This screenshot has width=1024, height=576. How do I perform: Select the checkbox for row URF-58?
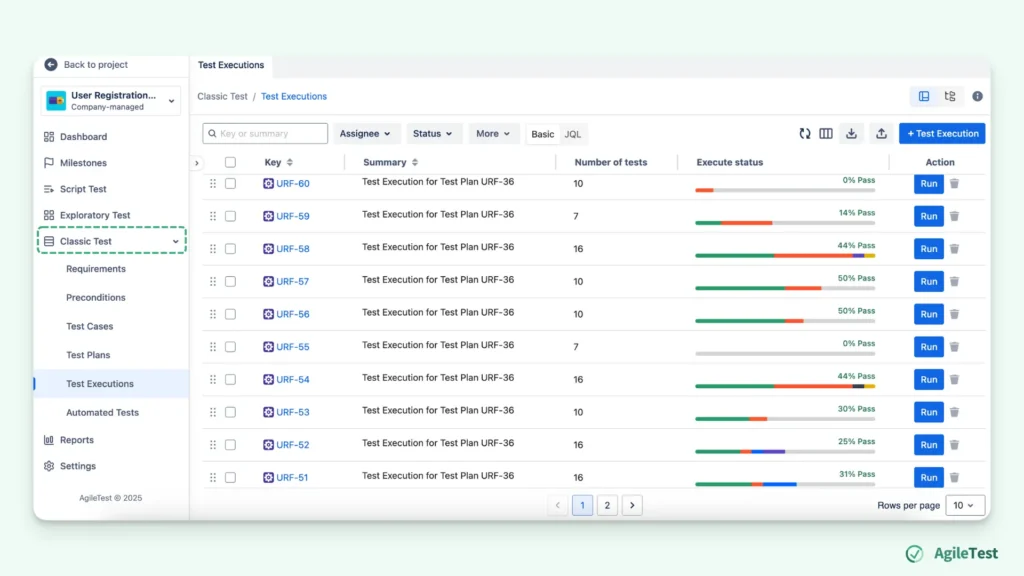click(x=229, y=248)
